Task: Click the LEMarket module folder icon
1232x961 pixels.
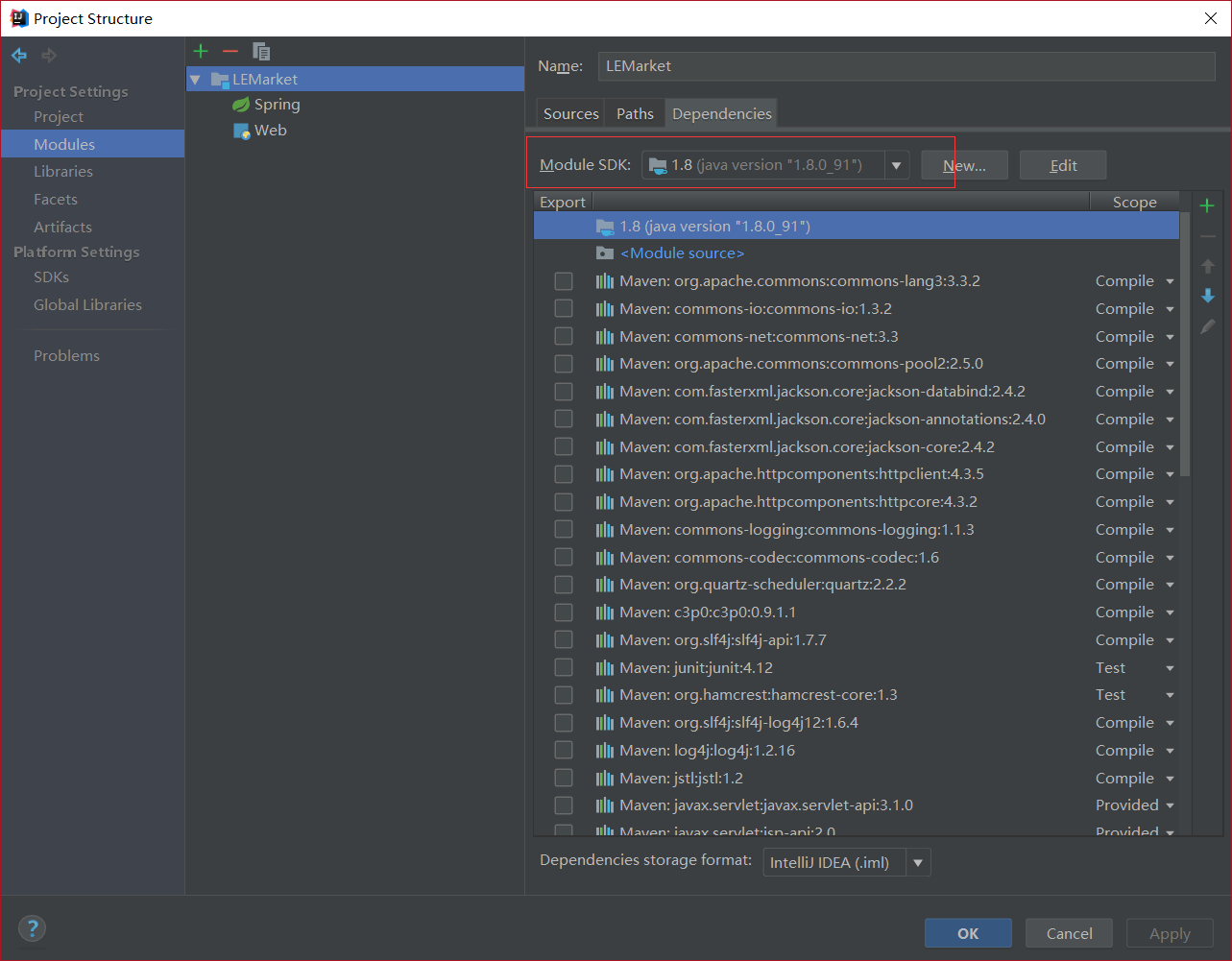Action: (x=220, y=80)
